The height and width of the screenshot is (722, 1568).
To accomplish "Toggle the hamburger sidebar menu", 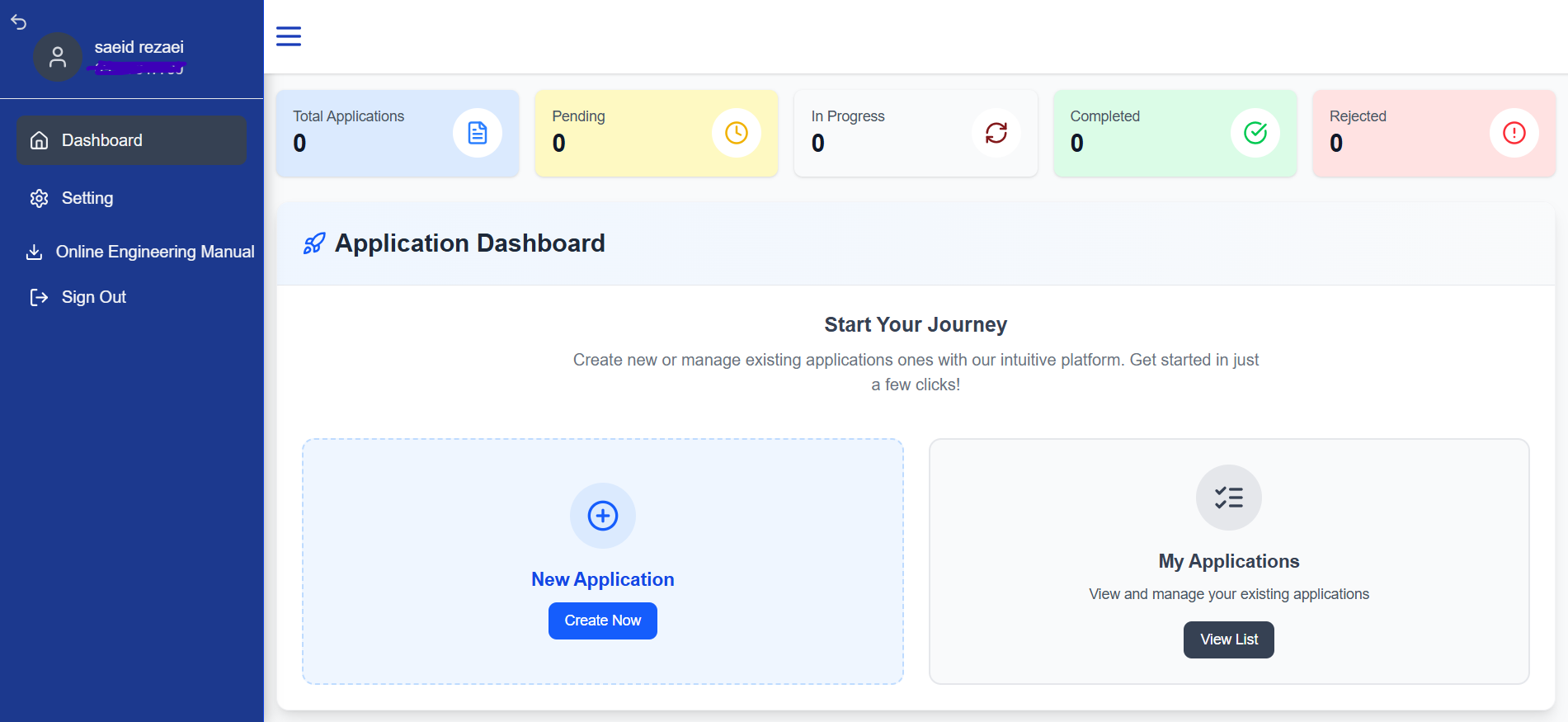I will (289, 36).
